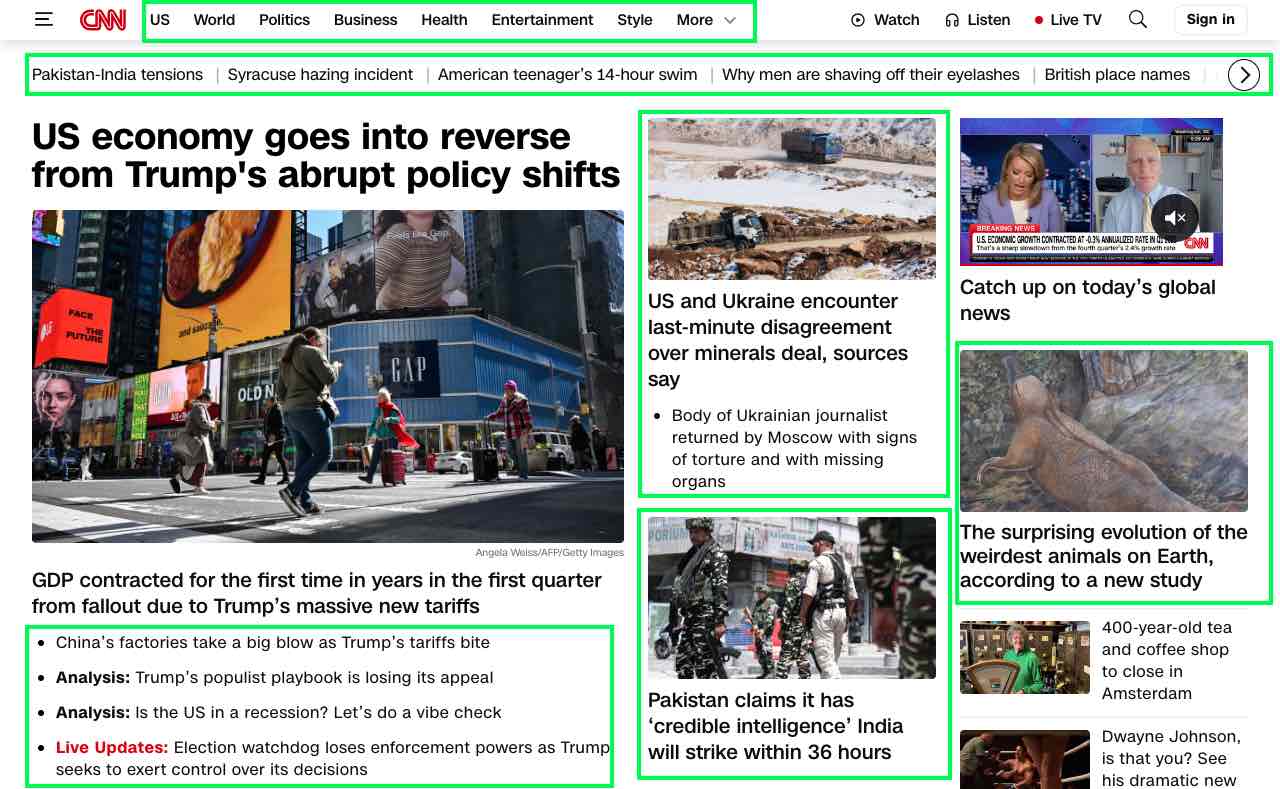Open Syracuse hazing incident topic
The height and width of the screenshot is (789, 1280).
[x=320, y=75]
